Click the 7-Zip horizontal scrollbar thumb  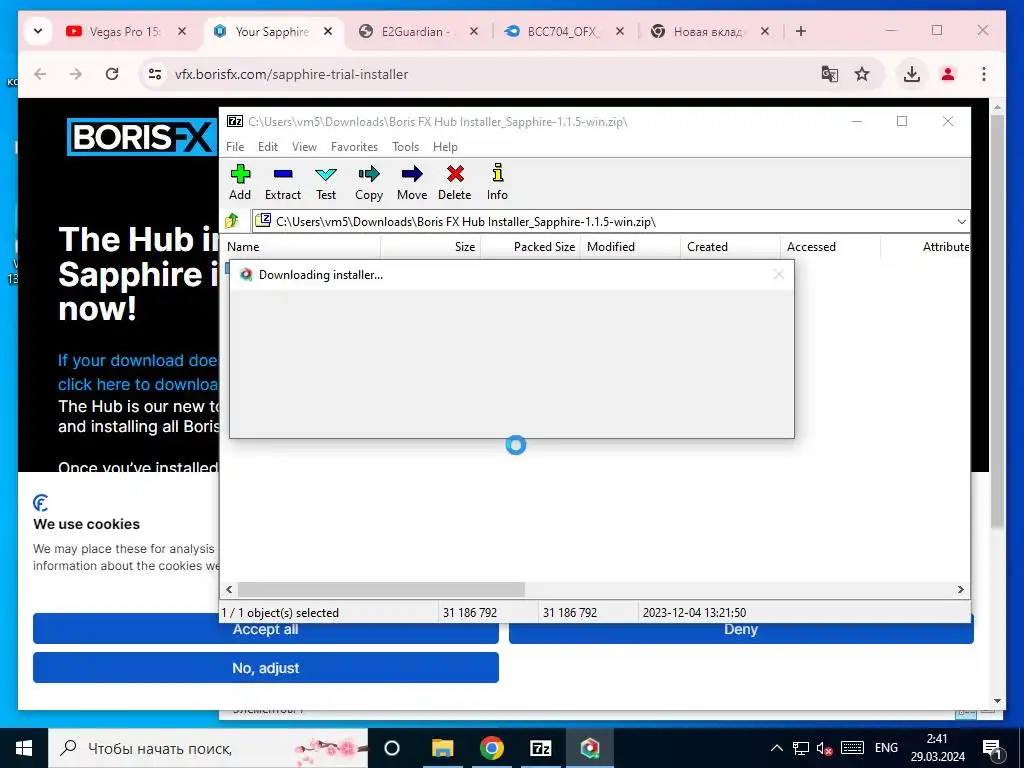pyautogui.click(x=381, y=589)
